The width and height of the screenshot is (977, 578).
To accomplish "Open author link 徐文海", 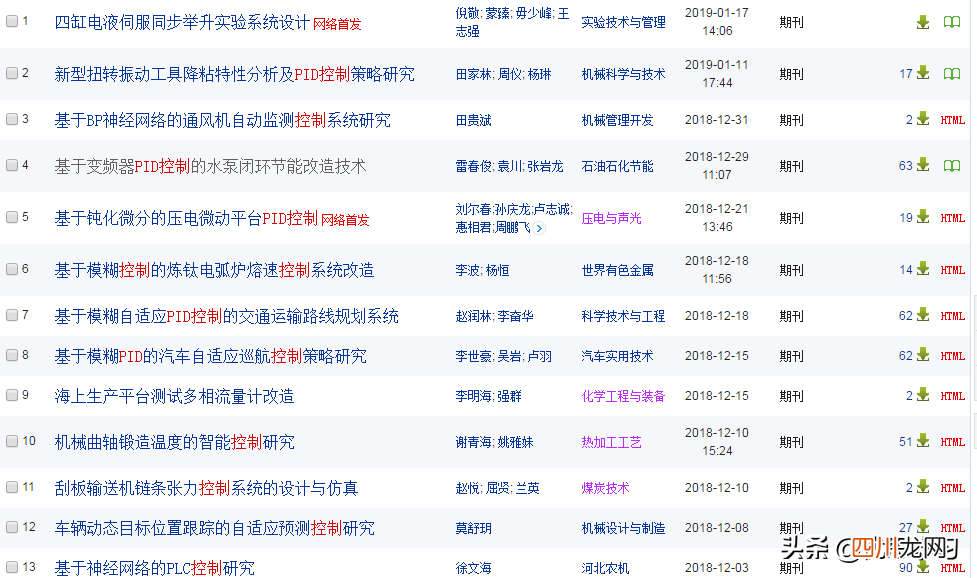I will [x=474, y=568].
